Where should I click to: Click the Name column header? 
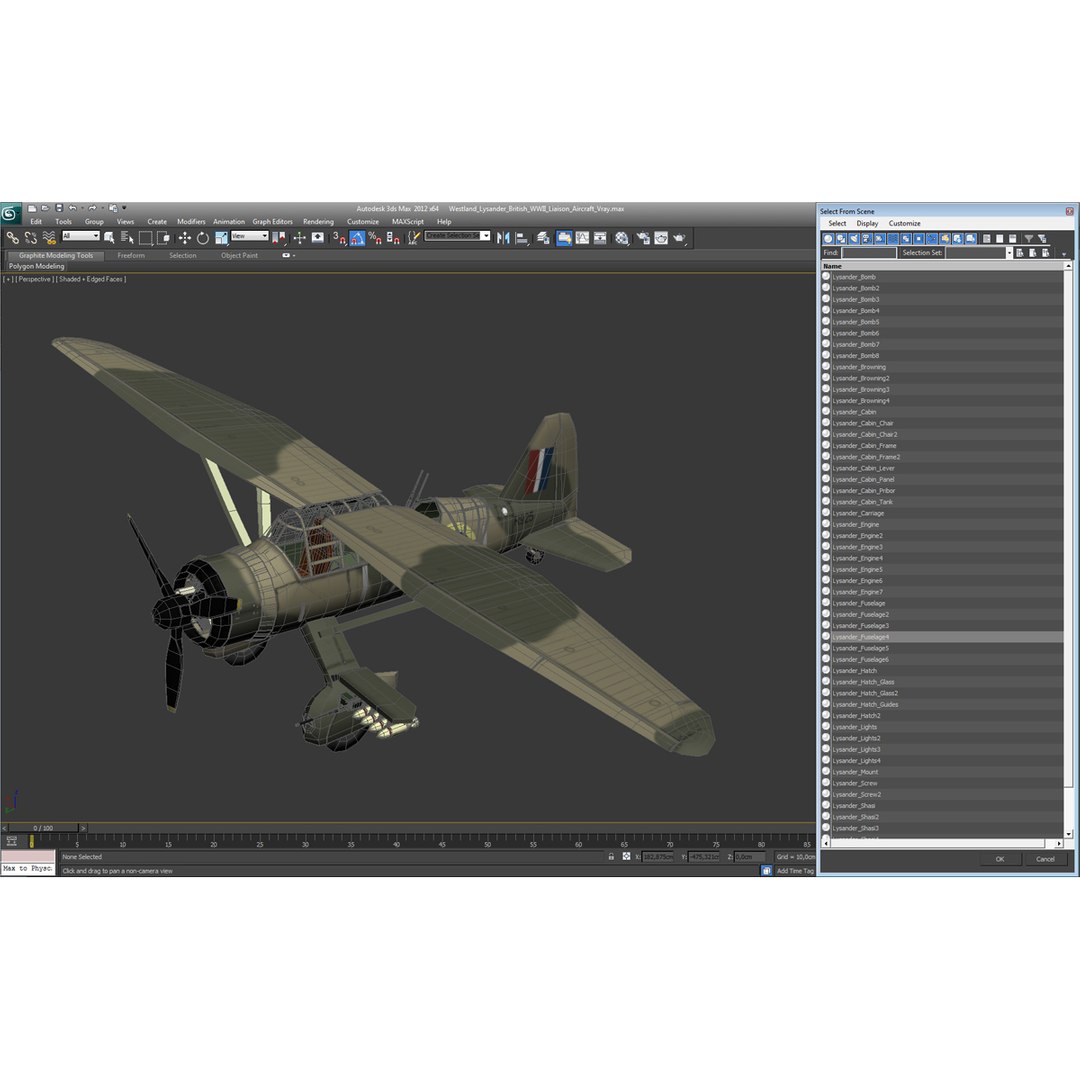[x=942, y=266]
